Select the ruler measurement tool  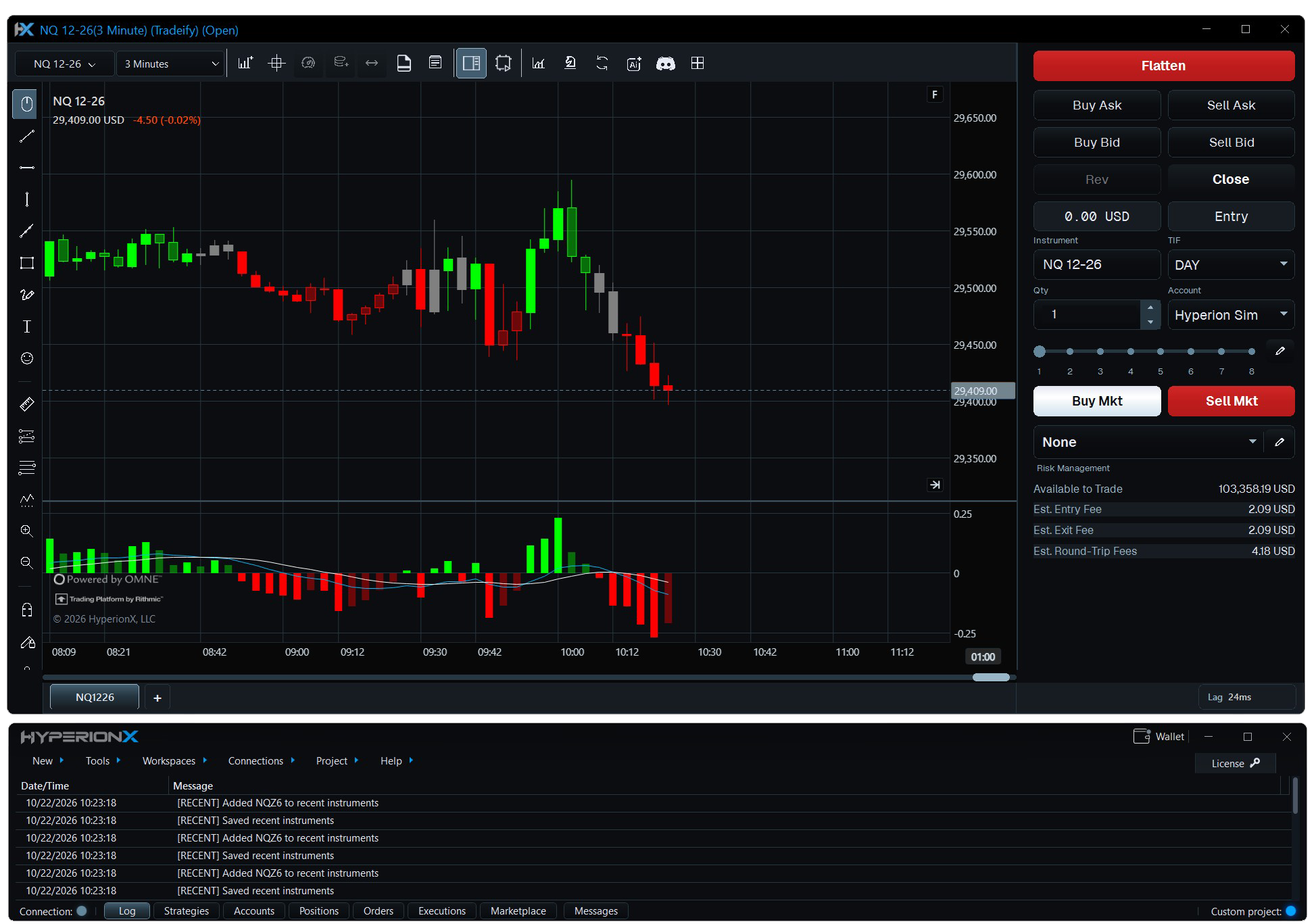tap(26, 404)
